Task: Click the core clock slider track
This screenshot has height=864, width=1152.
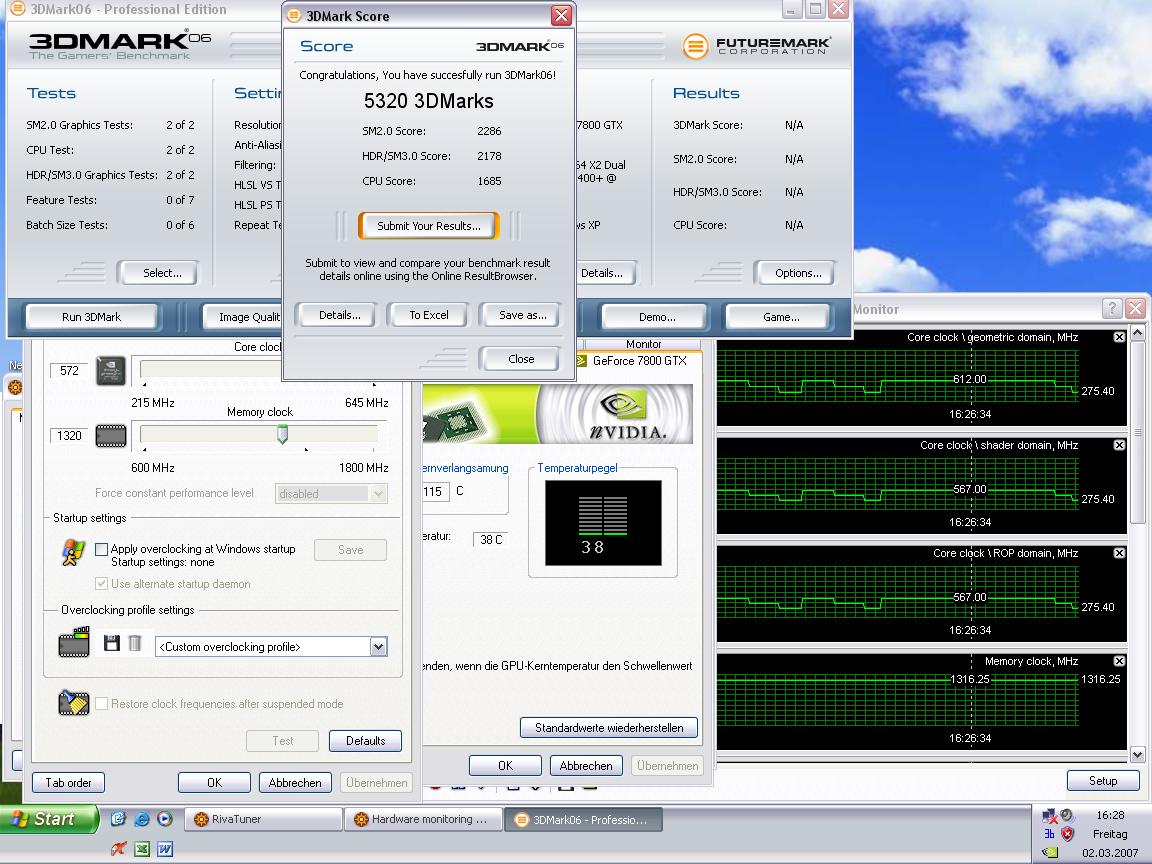Action: (x=211, y=369)
